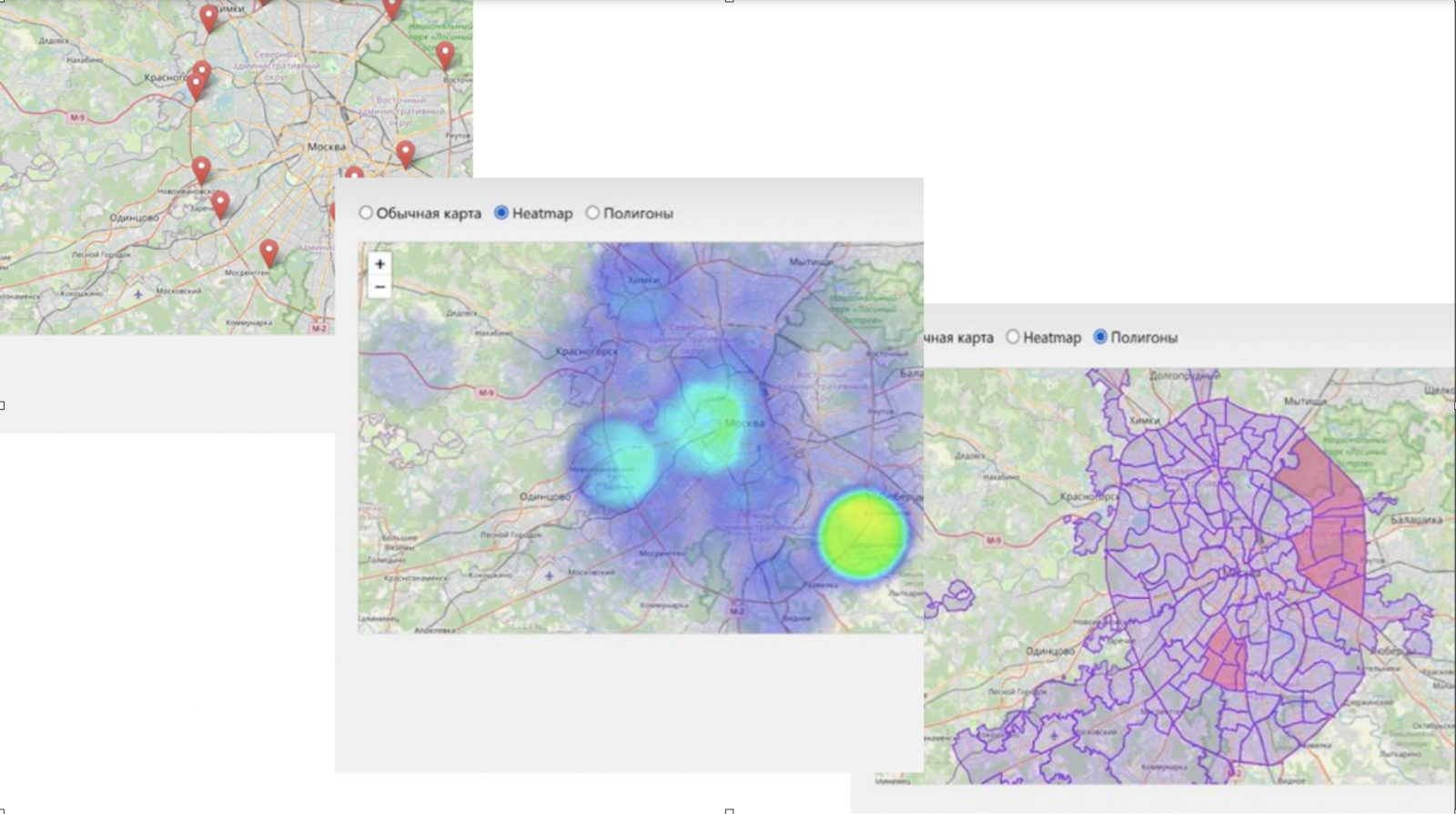
Task: Select Обычная карта radio in the heatmap view
Action: (x=366, y=213)
